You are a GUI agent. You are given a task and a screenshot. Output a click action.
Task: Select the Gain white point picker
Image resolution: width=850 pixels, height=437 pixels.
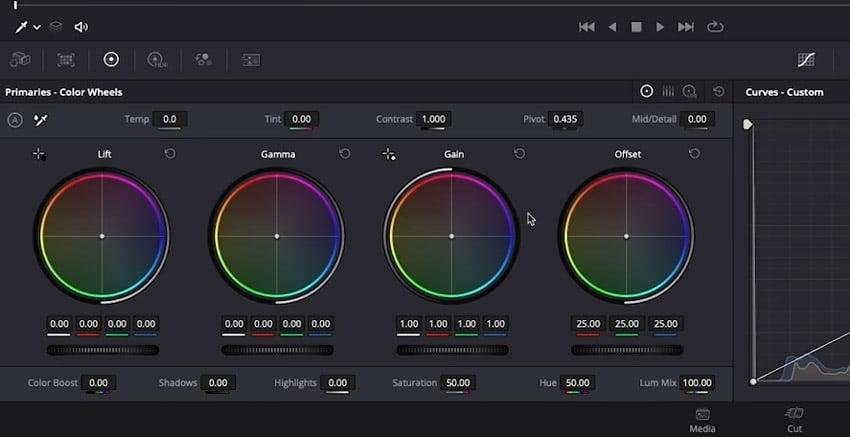389,155
